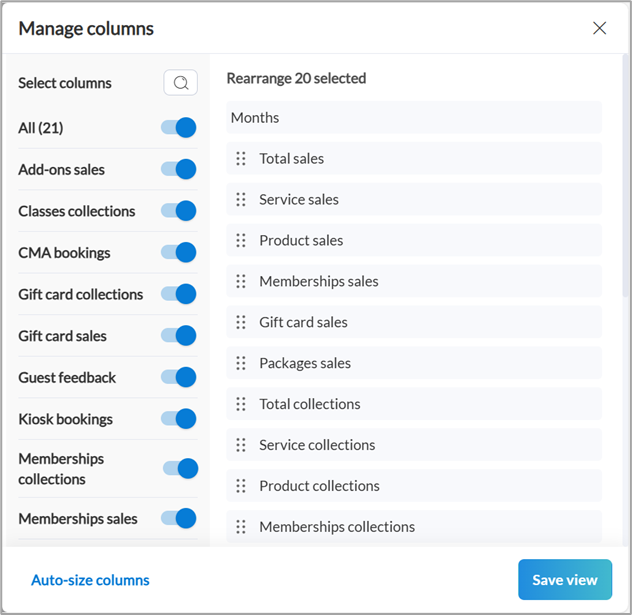Click the Save view button

pyautogui.click(x=564, y=580)
